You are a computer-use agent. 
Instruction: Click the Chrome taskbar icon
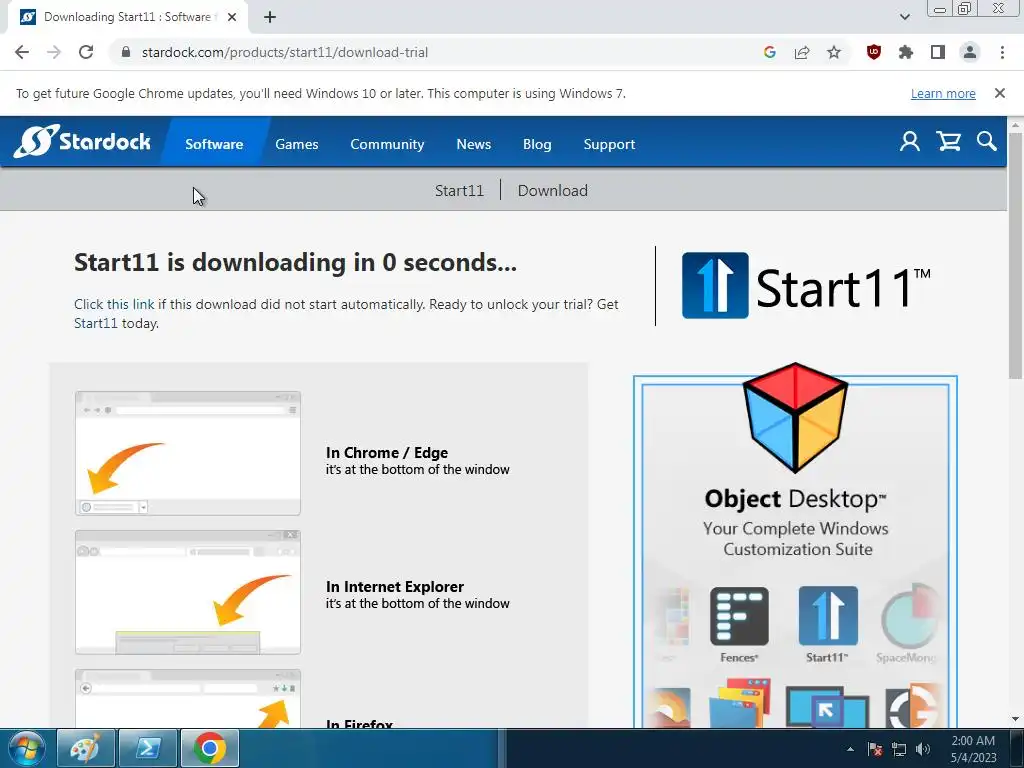pyautogui.click(x=210, y=748)
